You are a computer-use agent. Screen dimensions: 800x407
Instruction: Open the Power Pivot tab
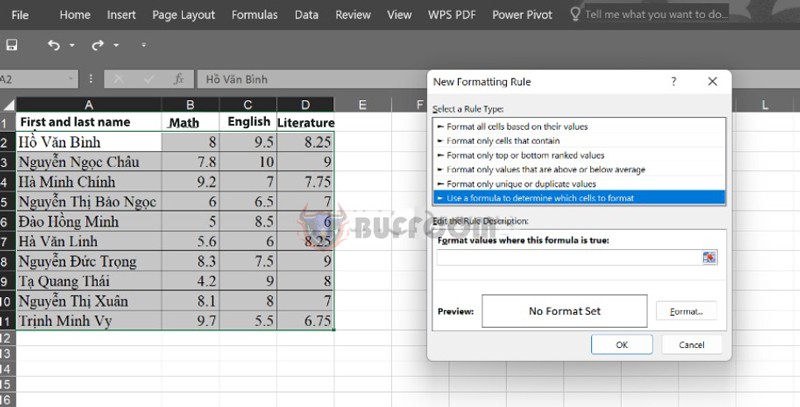522,15
